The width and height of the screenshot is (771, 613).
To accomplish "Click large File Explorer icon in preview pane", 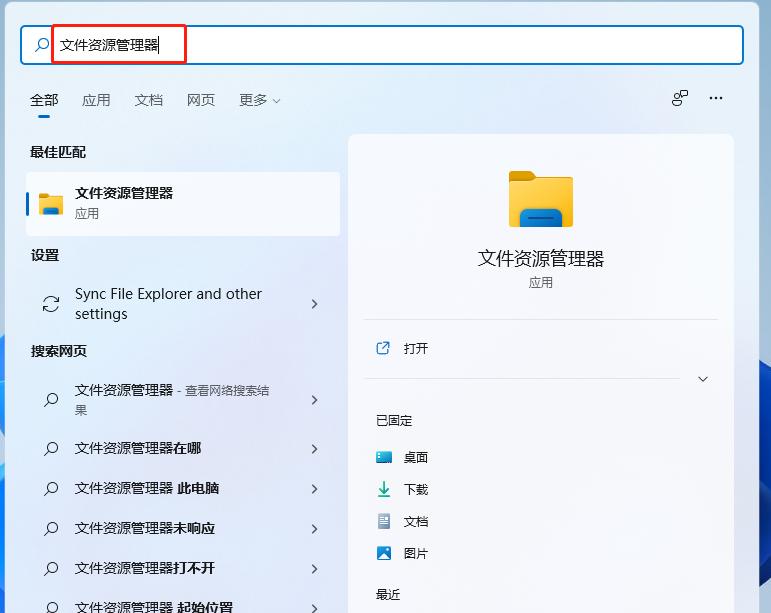I will tap(540, 199).
